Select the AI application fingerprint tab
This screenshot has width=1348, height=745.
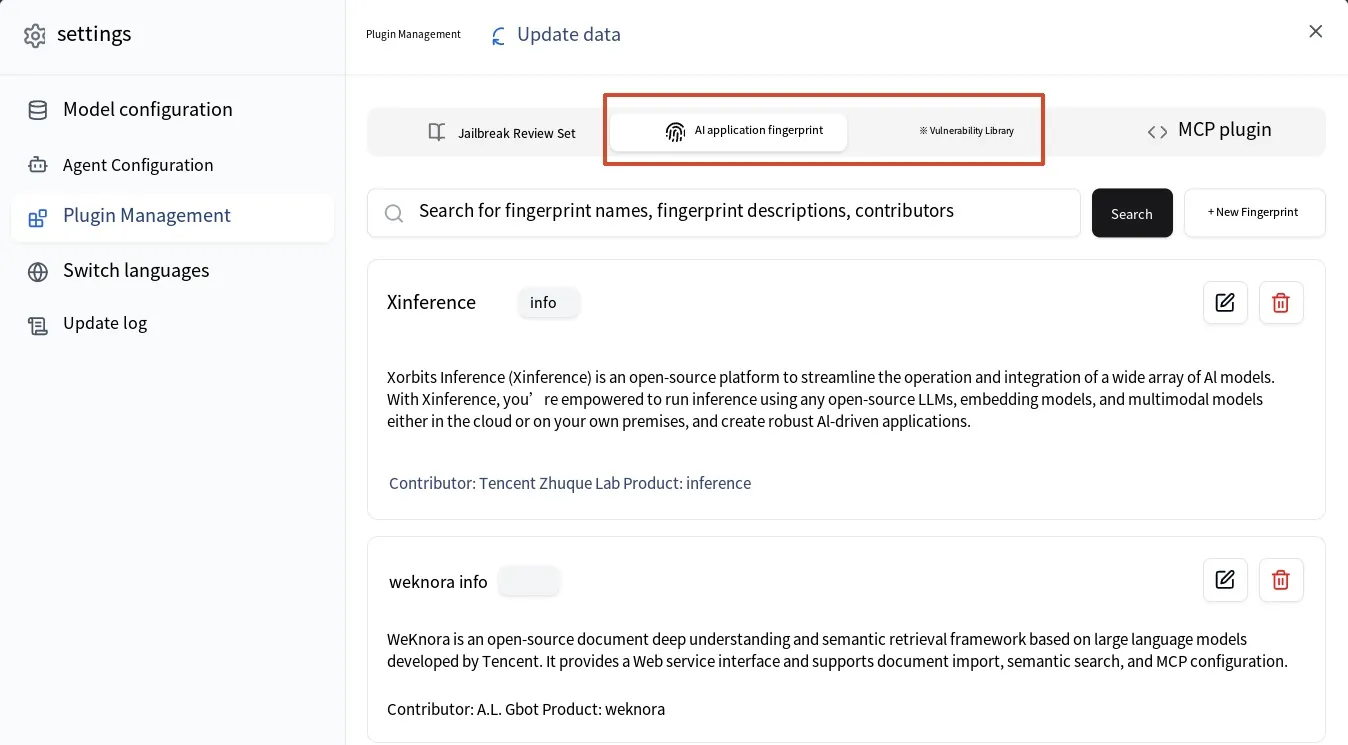click(729, 131)
